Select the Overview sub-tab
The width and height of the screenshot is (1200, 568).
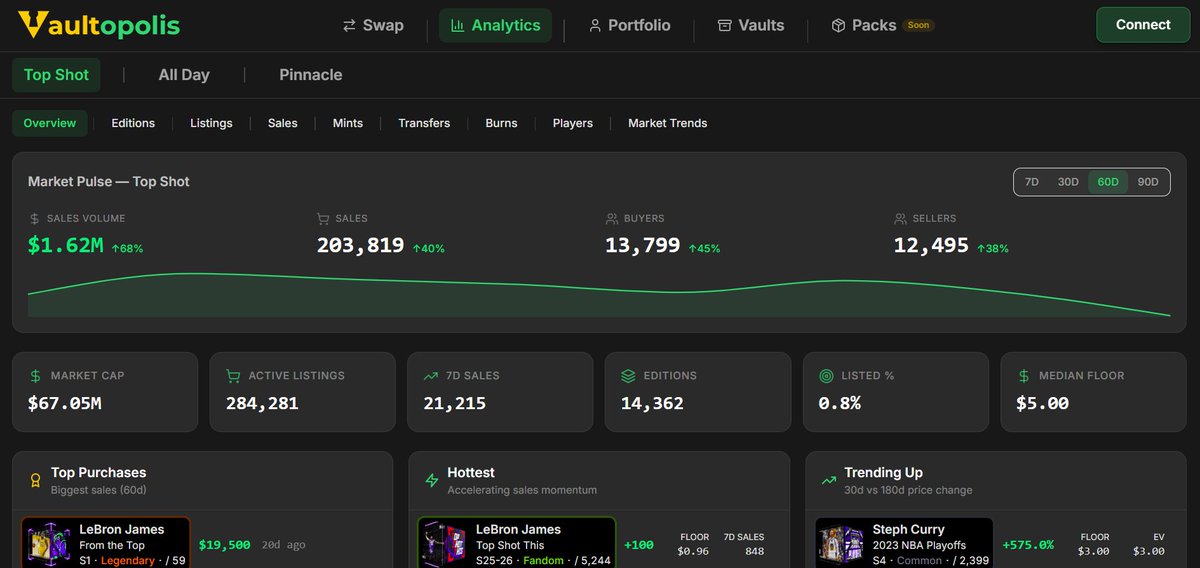50,123
